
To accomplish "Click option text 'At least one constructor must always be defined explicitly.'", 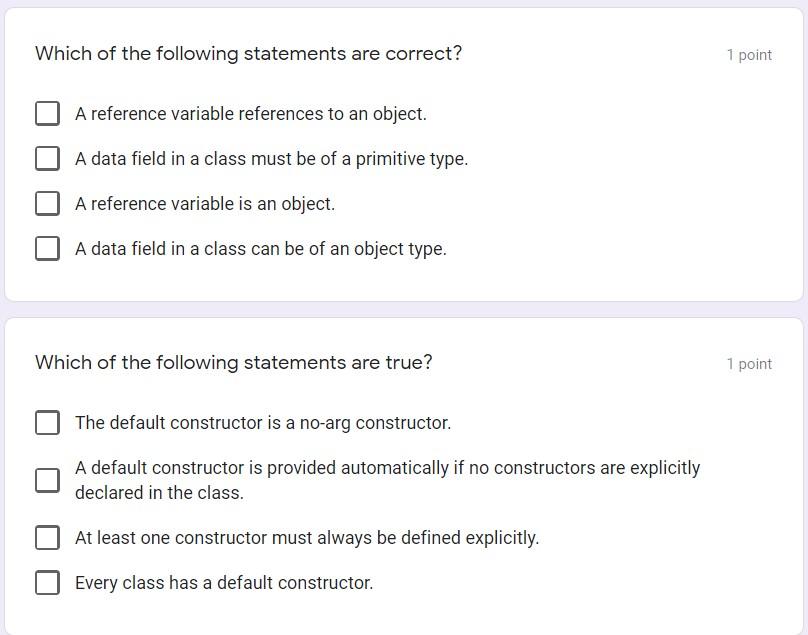I will coord(307,538).
